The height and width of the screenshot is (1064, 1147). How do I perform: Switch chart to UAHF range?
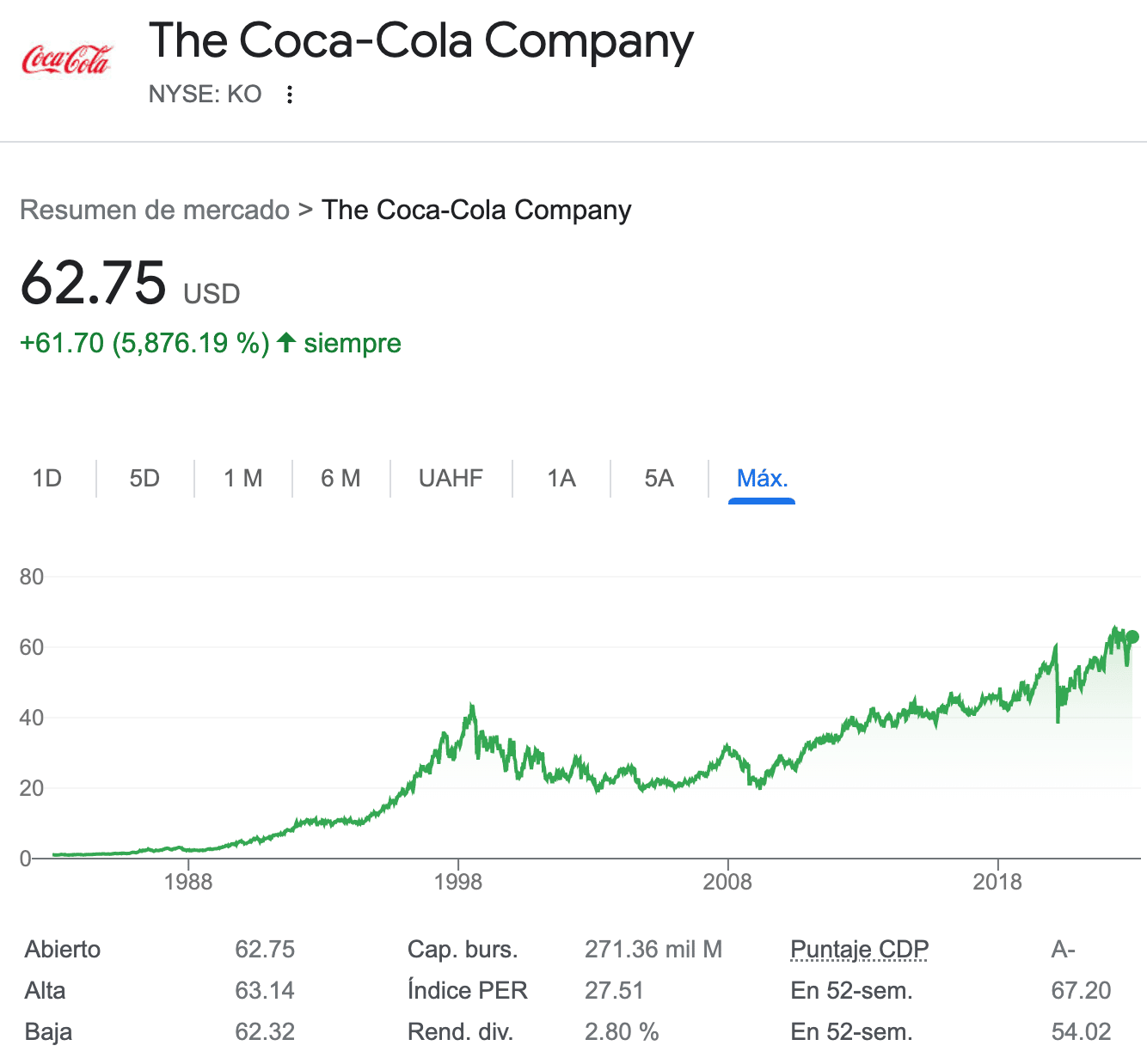pos(451,479)
